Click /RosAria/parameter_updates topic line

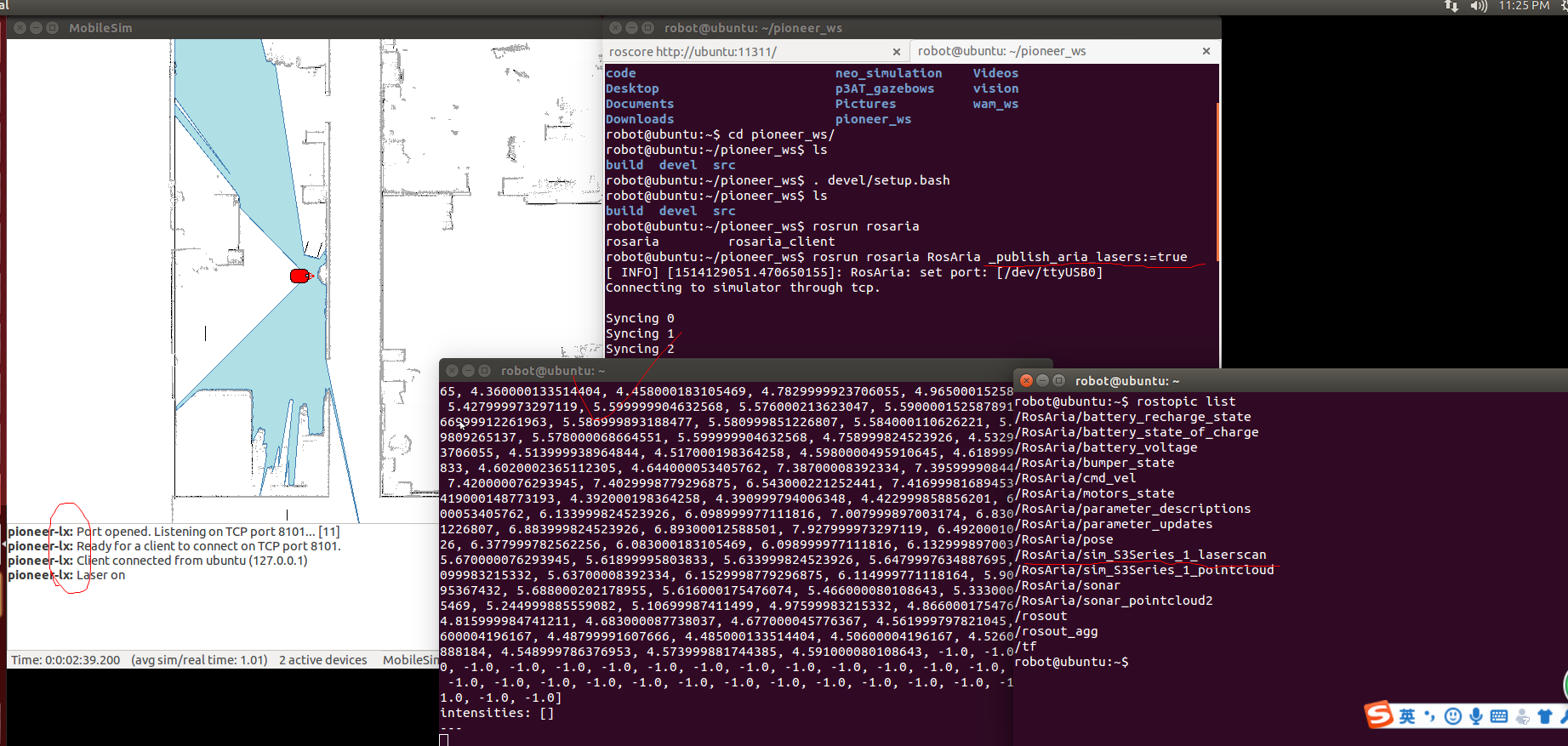click(x=1114, y=524)
